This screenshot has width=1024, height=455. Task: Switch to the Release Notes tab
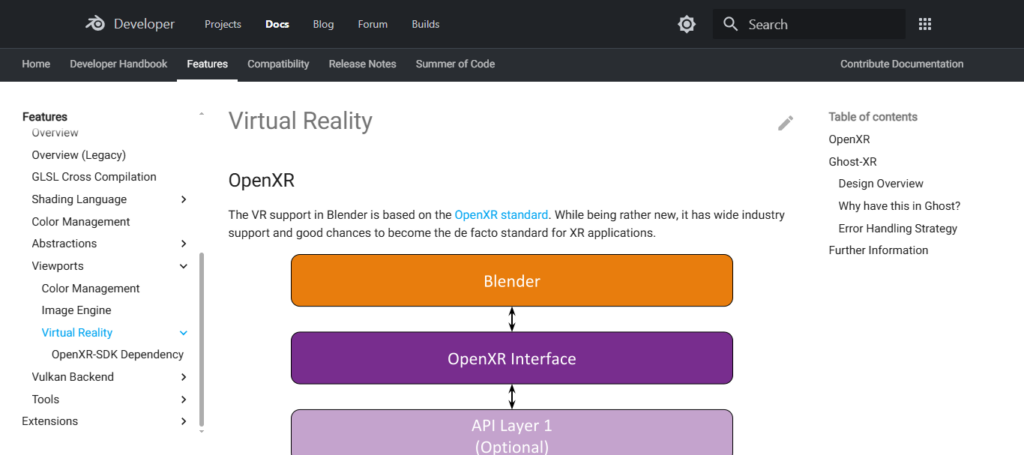click(x=362, y=64)
